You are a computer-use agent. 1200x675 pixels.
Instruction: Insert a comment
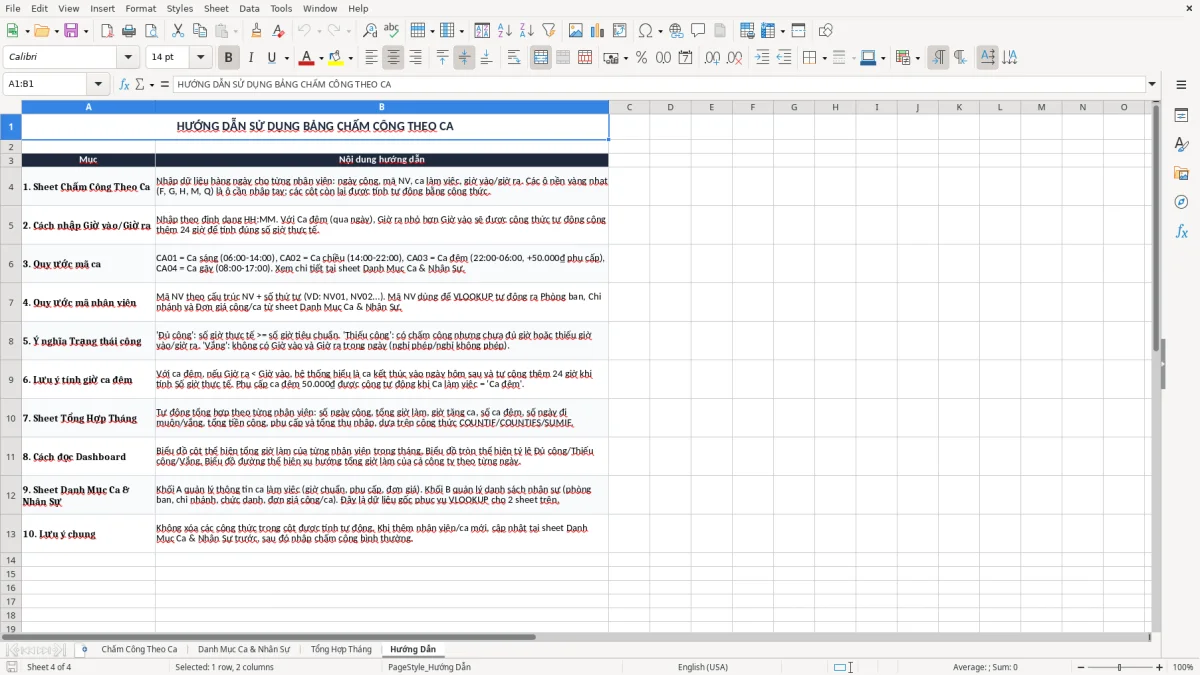(698, 31)
